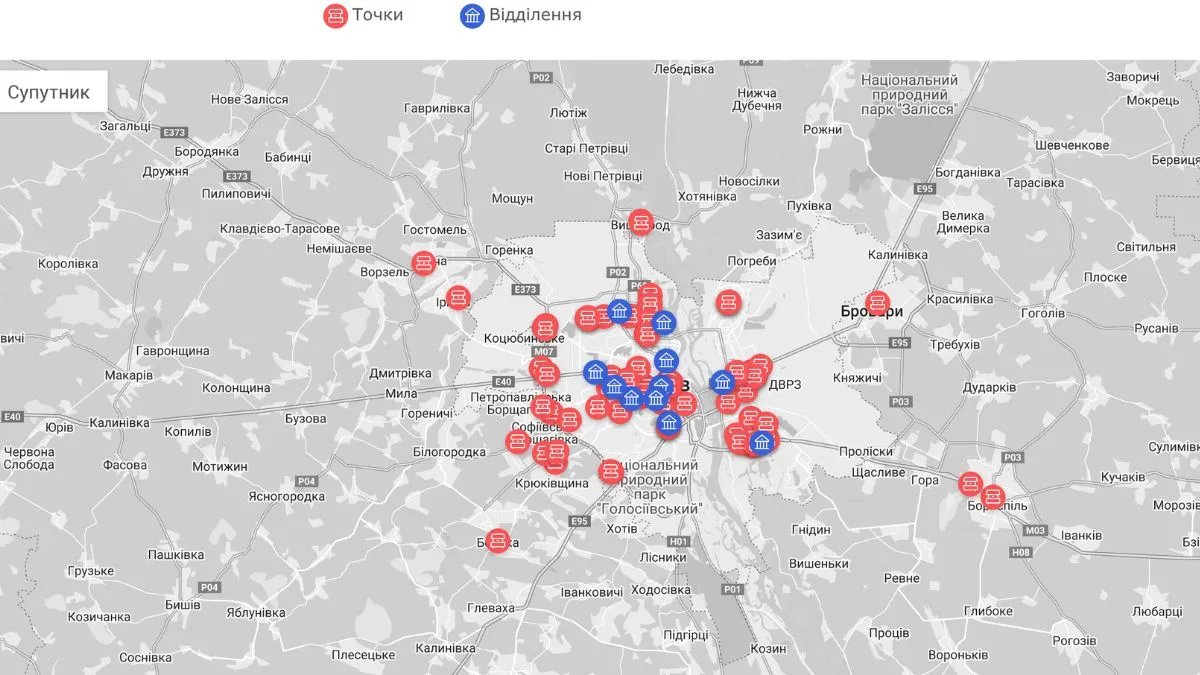The height and width of the screenshot is (675, 1200).
Task: Select the red marker below Погреби
Action: [728, 301]
